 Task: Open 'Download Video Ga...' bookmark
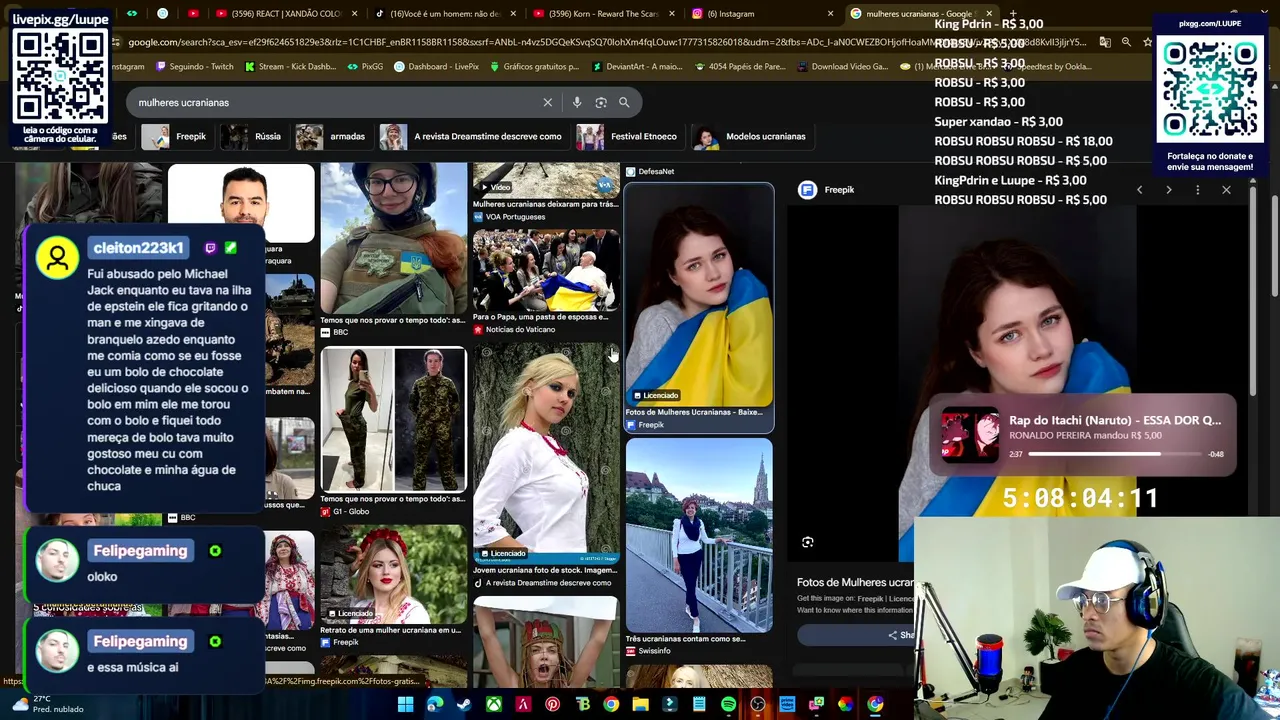click(841, 67)
